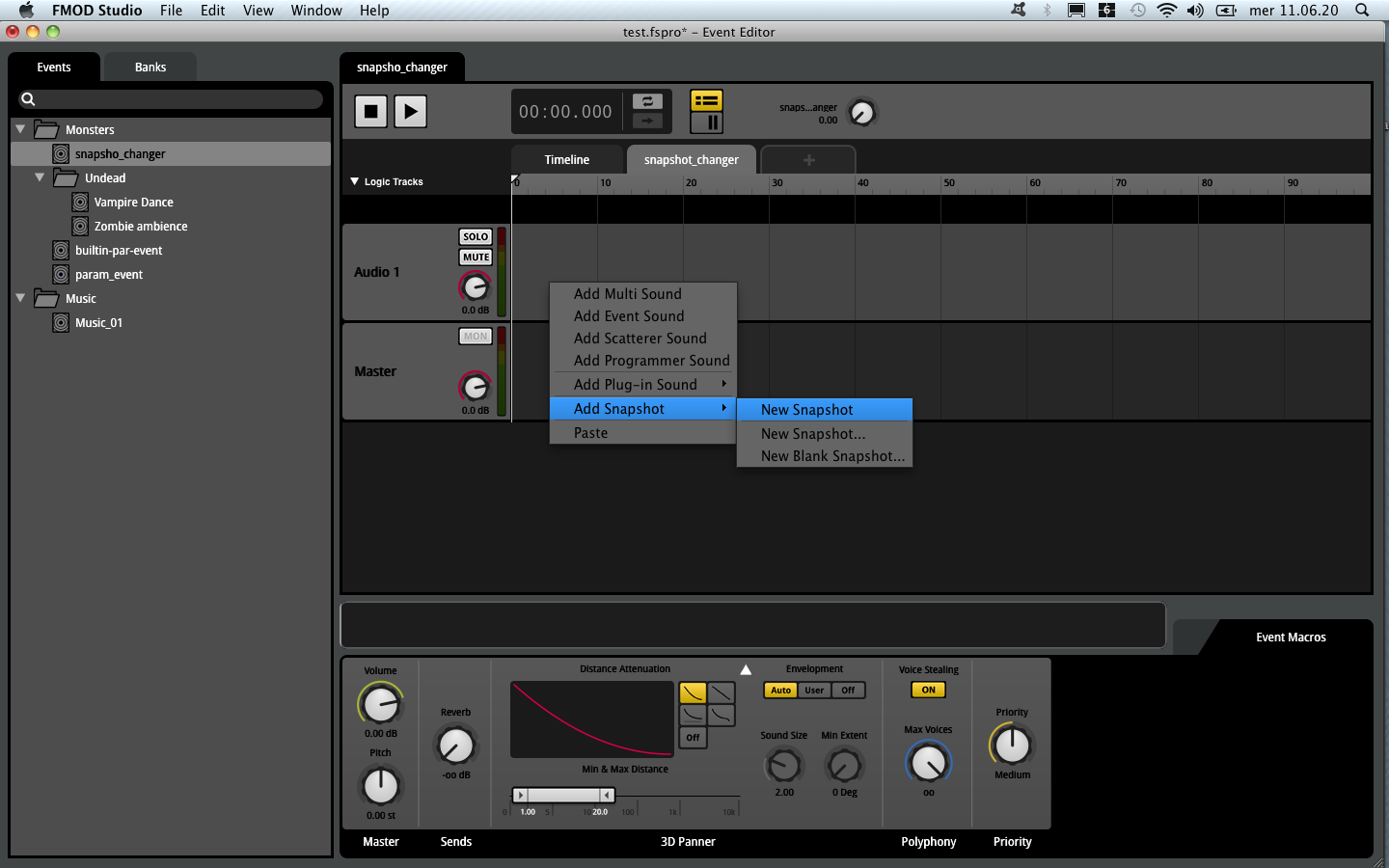Select the snapsho_changer event icon

[61, 153]
